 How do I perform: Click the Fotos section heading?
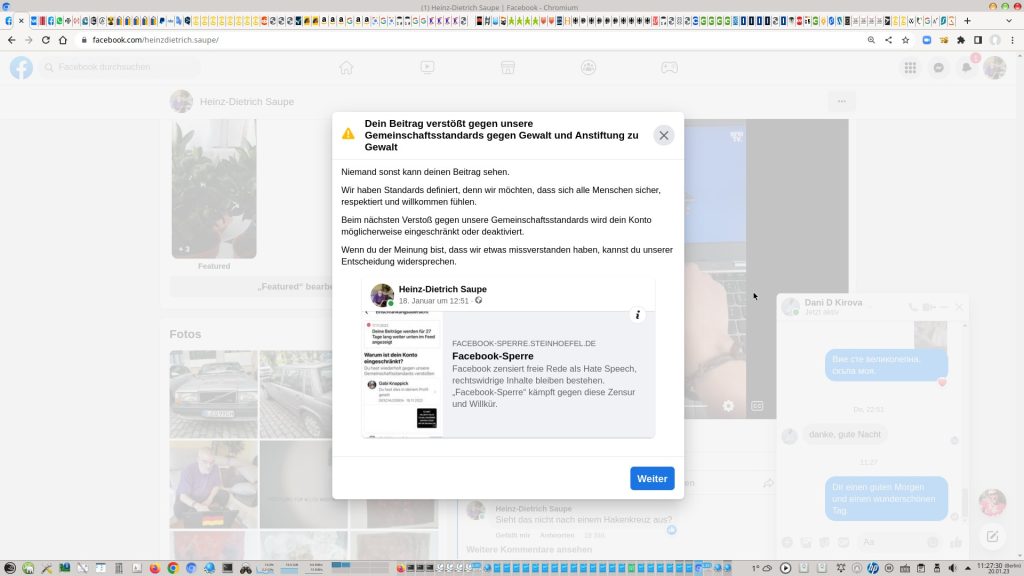tap(185, 334)
